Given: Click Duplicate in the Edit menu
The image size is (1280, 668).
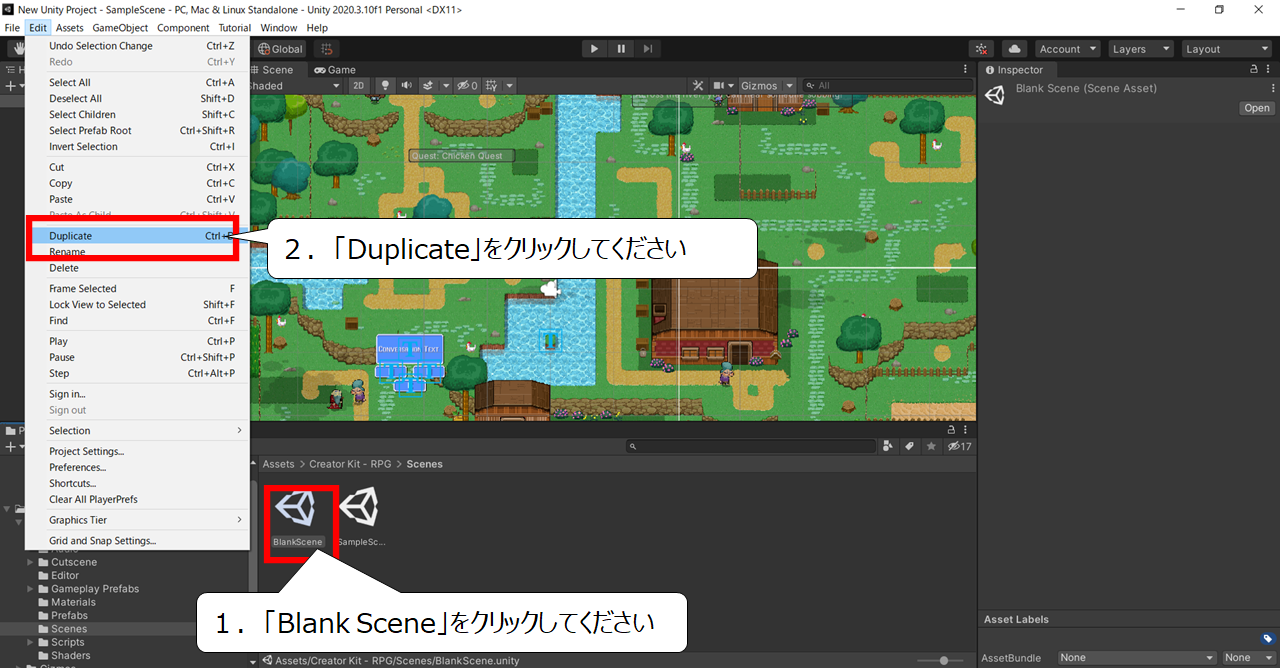Looking at the screenshot, I should pyautogui.click(x=137, y=236).
